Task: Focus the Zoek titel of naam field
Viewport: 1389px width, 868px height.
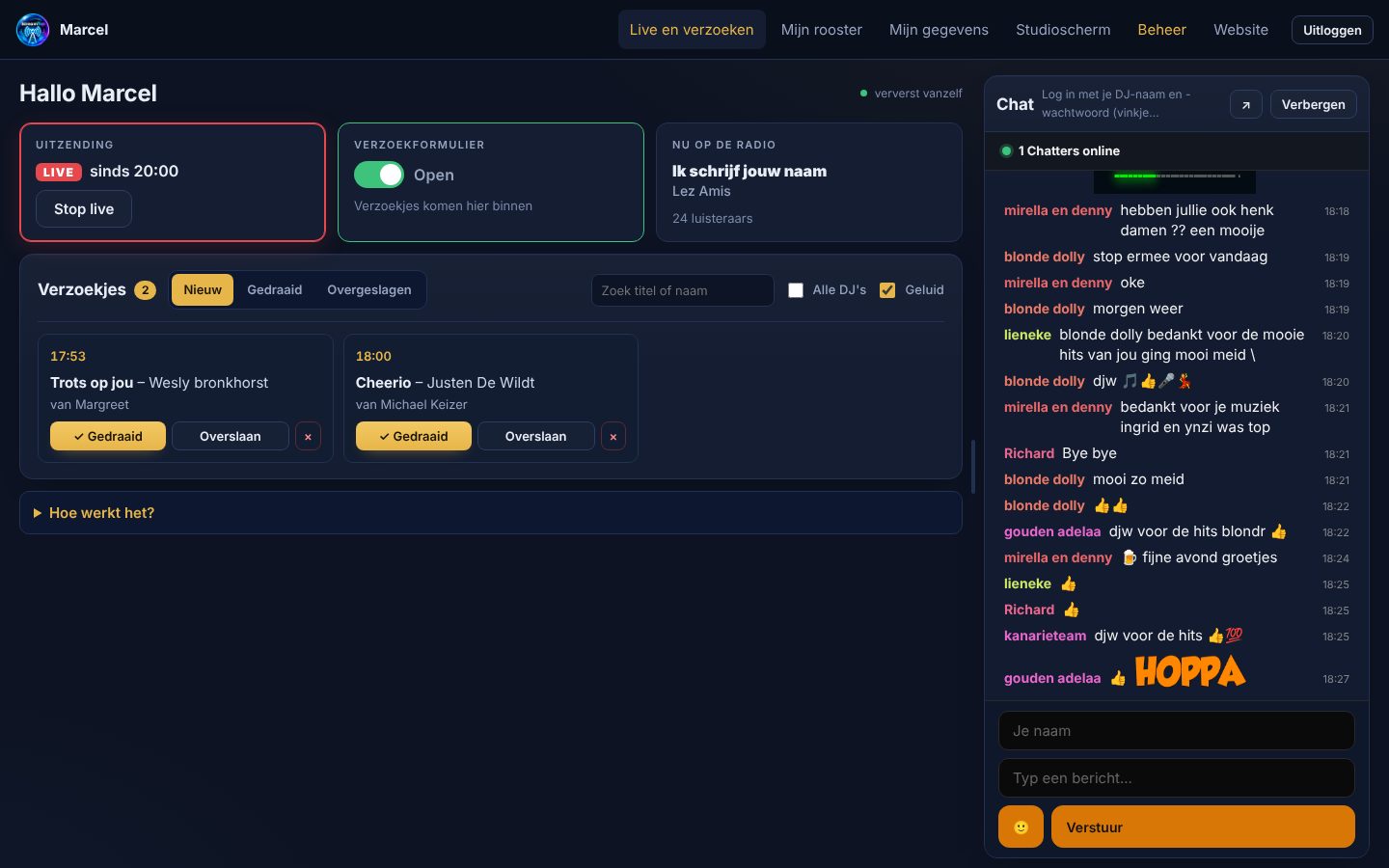Action: [683, 290]
